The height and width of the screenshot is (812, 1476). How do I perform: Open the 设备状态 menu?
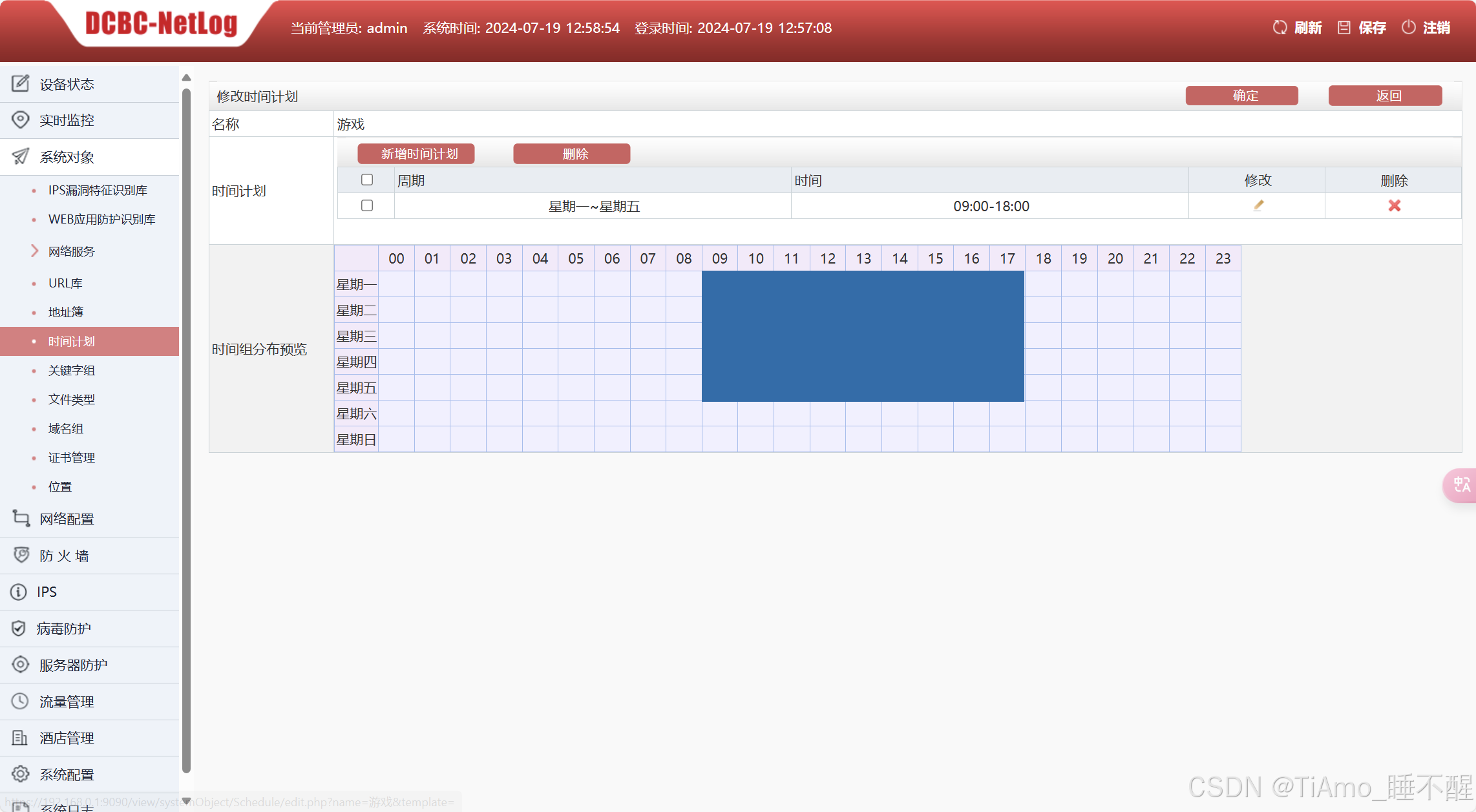tap(89, 84)
